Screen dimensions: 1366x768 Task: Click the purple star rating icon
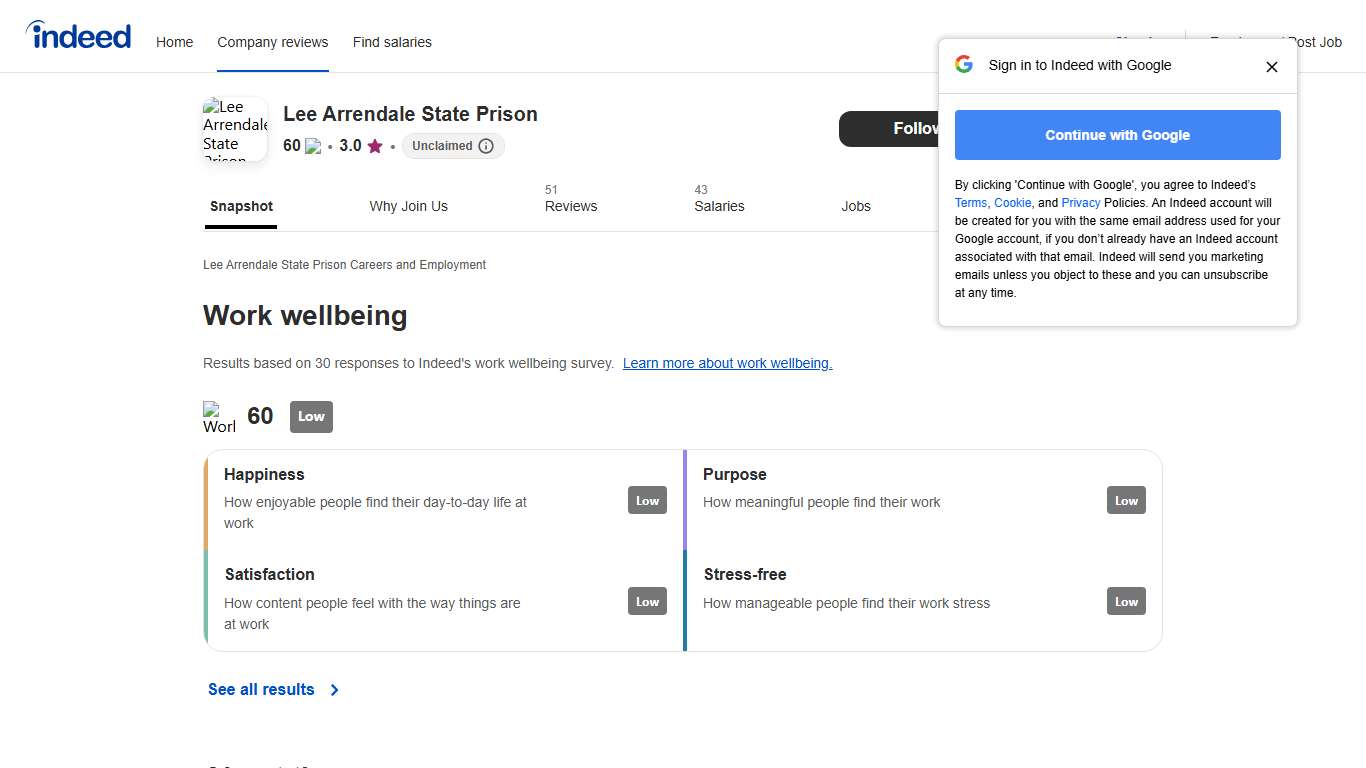[x=375, y=146]
